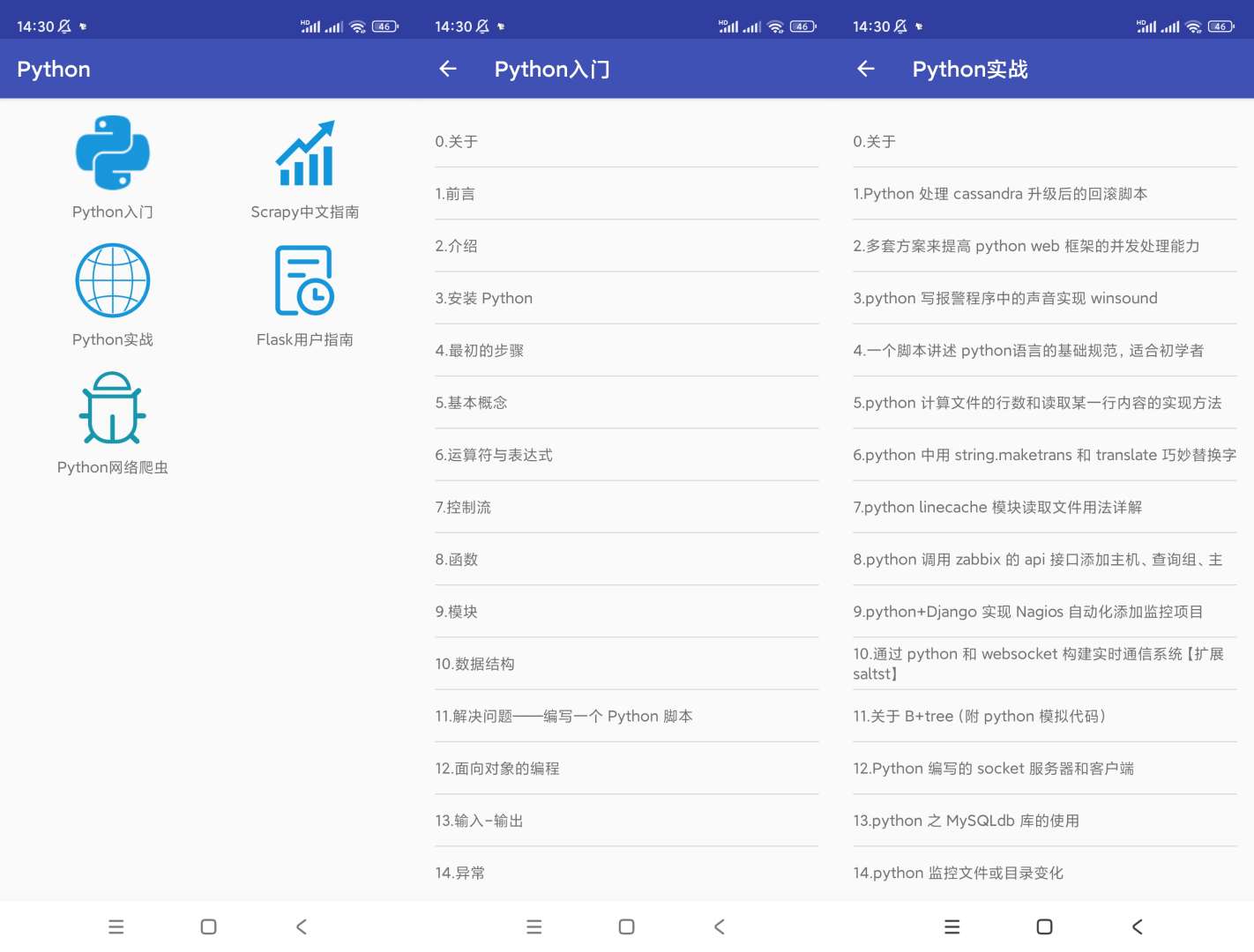Open chapter 8.函数
Image resolution: width=1254 pixels, height=952 pixels.
point(627,559)
